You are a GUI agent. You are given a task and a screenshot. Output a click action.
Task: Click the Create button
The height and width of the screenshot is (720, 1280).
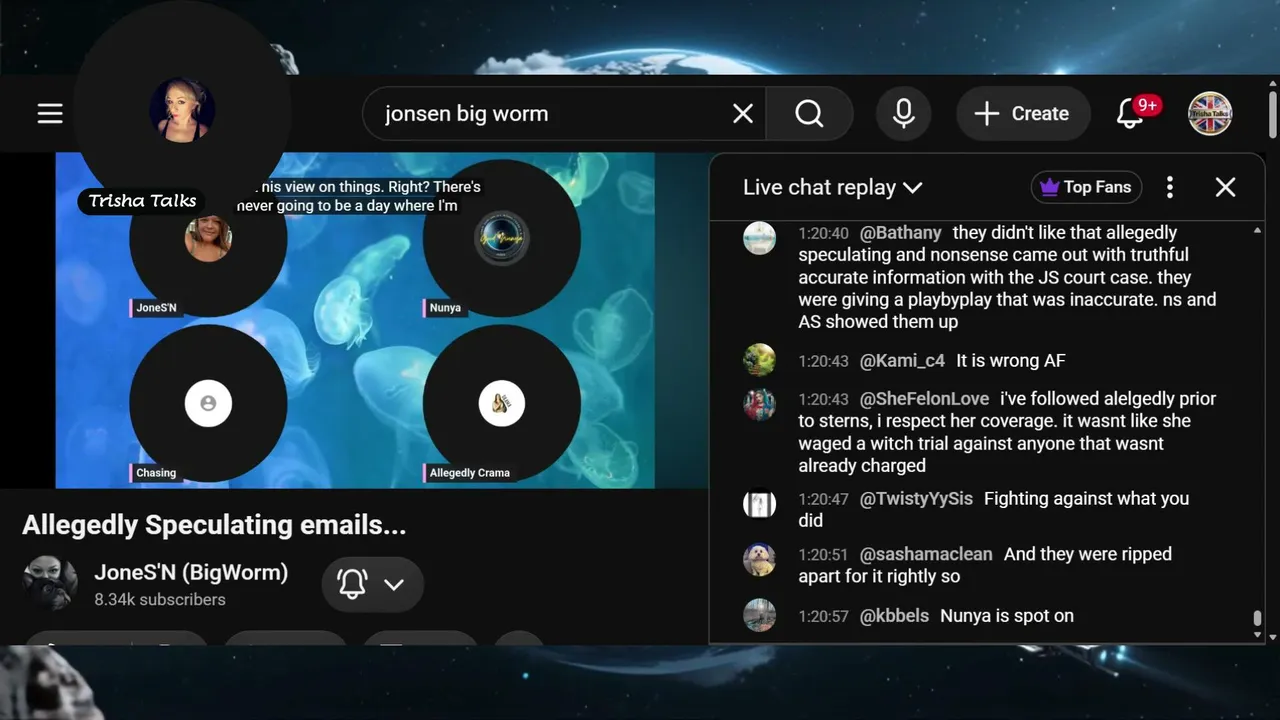(1021, 114)
